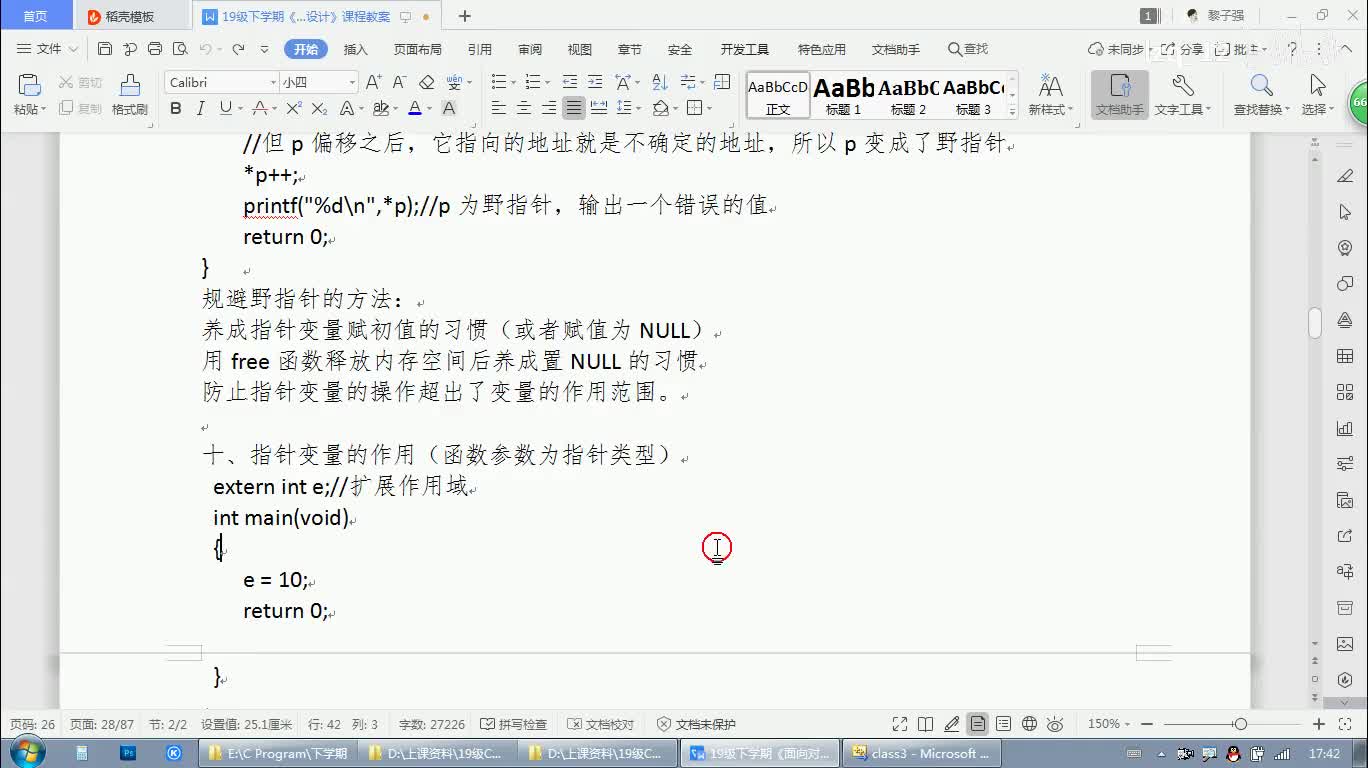Clear formatting with the eraser icon

pyautogui.click(x=427, y=82)
